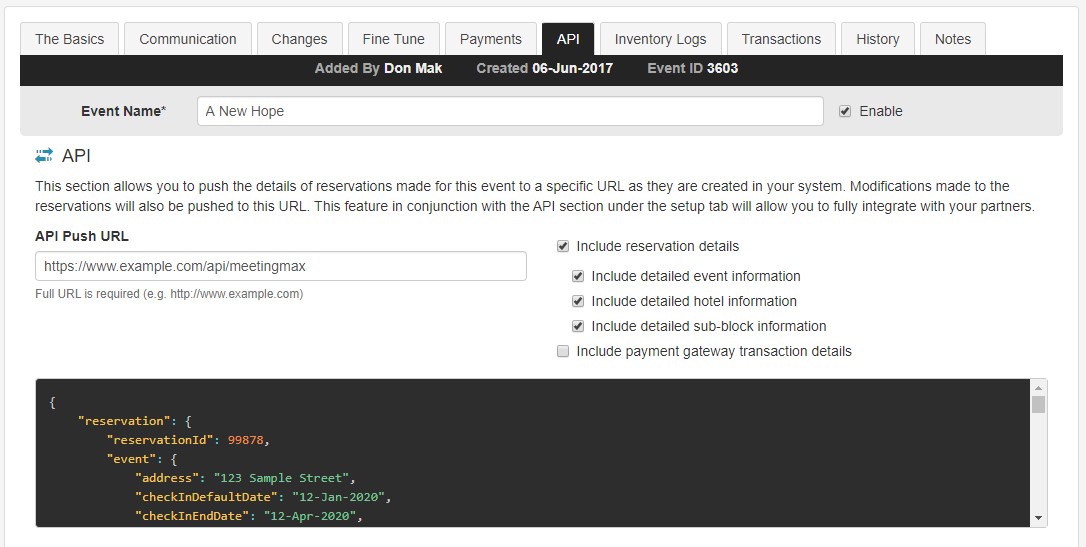This screenshot has height=547, width=1086.
Task: Focus the API Push URL field
Action: 280,266
